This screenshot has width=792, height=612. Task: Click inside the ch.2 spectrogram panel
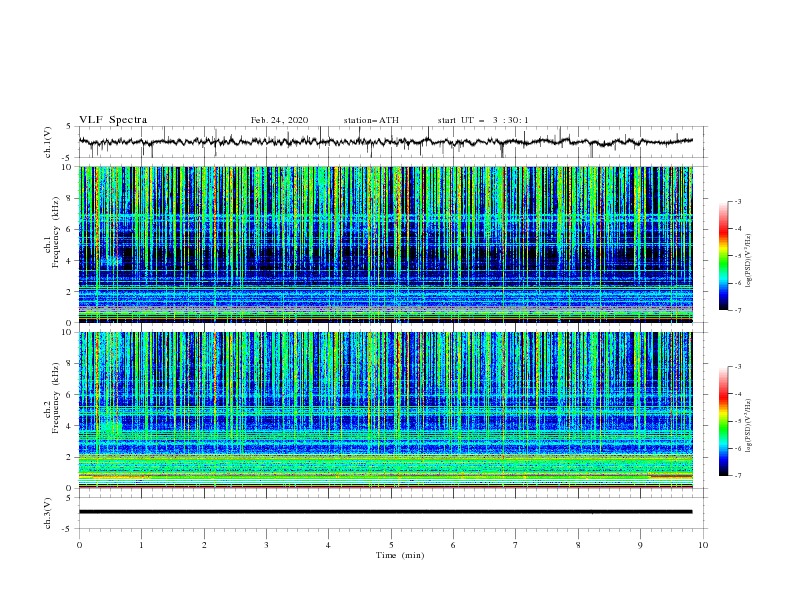pyautogui.click(x=385, y=410)
